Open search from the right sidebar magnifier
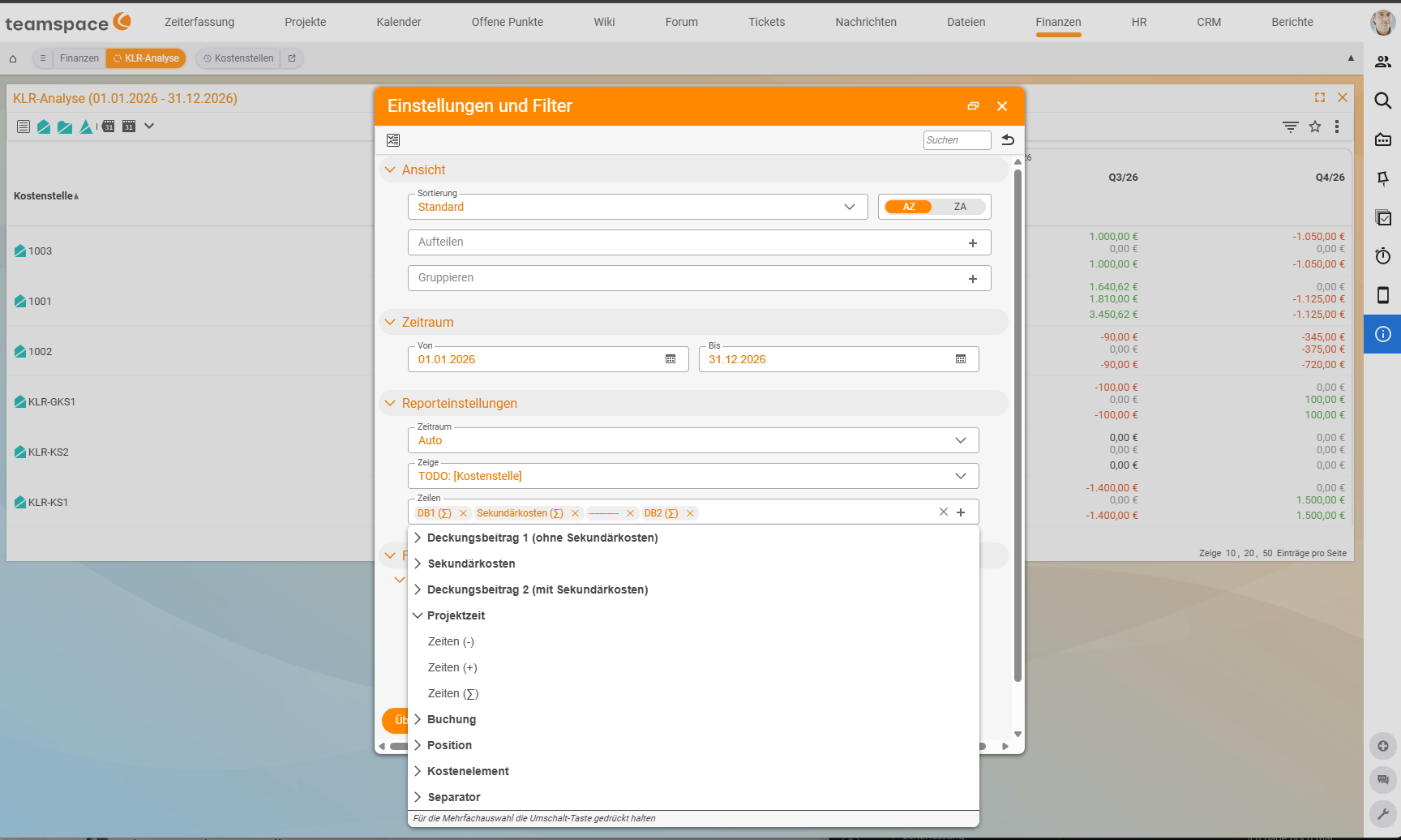Image resolution: width=1401 pixels, height=840 pixels. 1383,101
